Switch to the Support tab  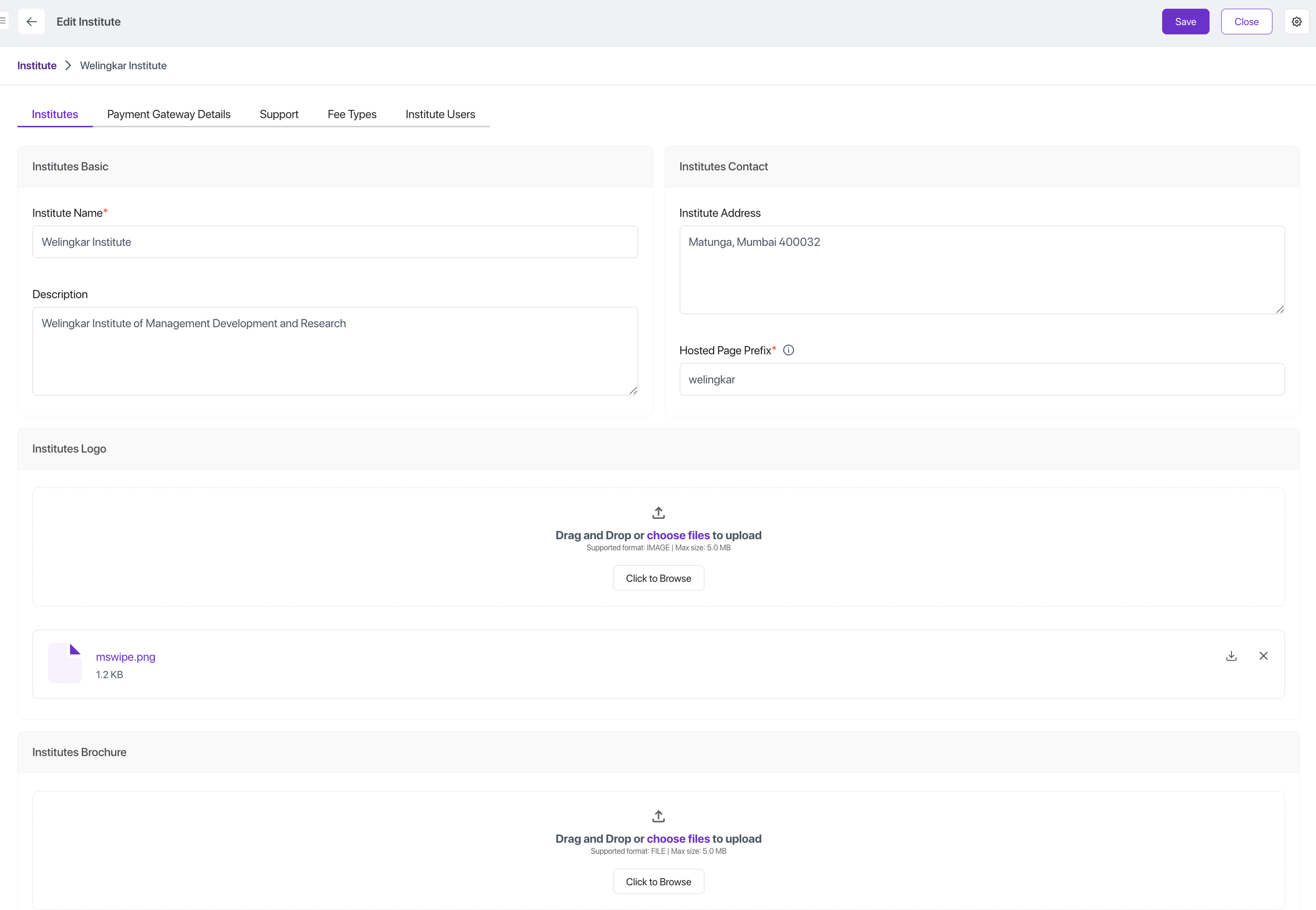pos(279,114)
